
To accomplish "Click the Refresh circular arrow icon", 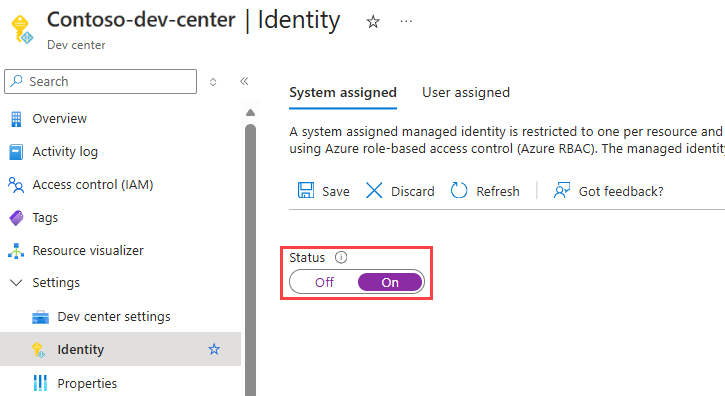I will click(459, 190).
